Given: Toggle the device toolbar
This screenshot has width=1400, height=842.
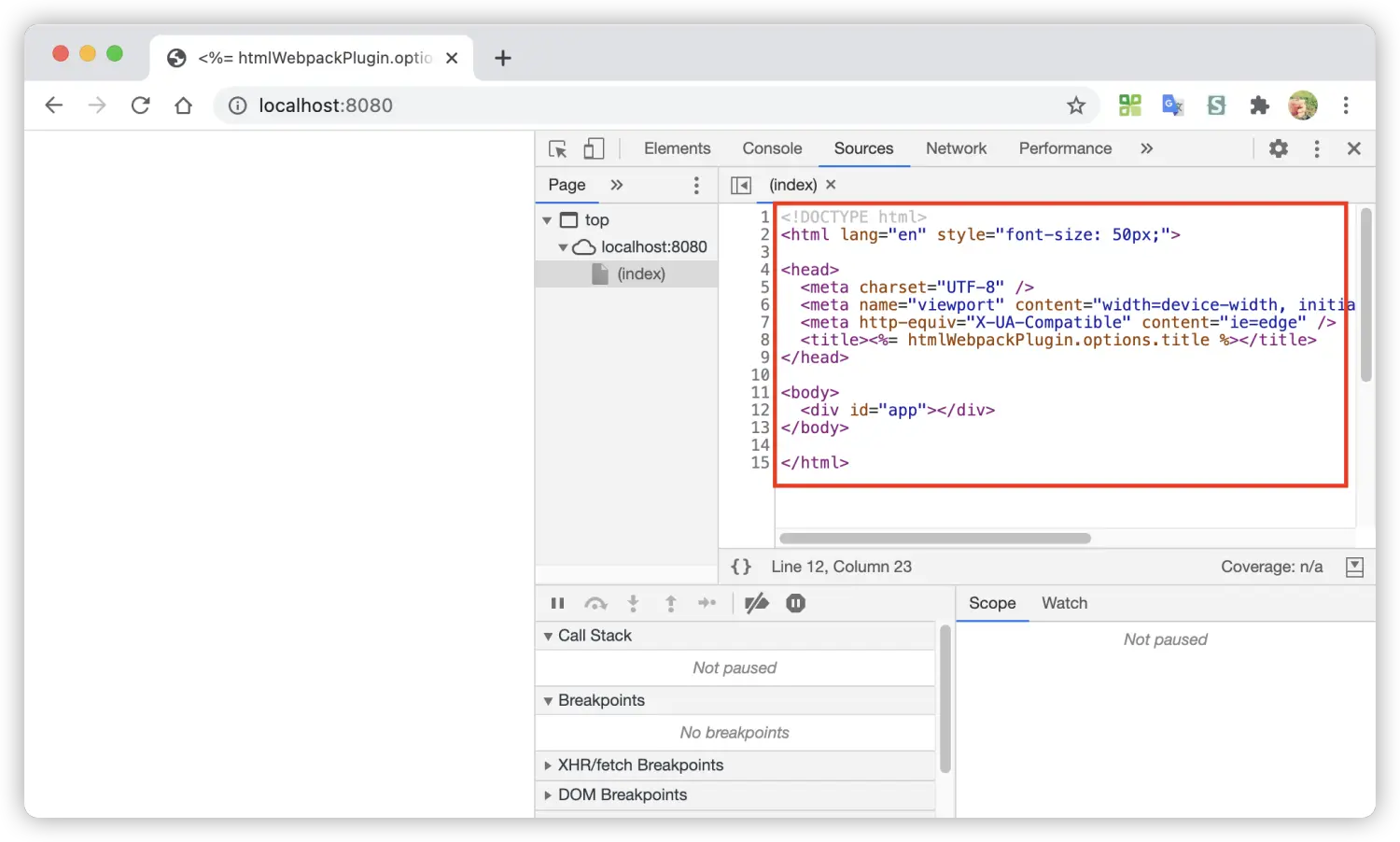Looking at the screenshot, I should (594, 149).
